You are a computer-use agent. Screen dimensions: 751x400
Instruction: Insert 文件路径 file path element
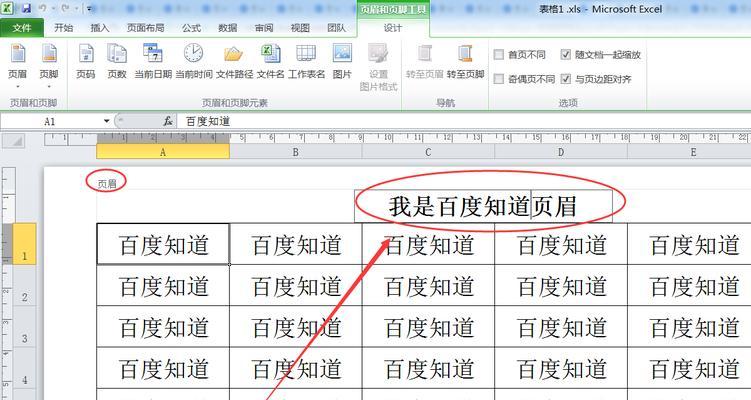[234, 61]
